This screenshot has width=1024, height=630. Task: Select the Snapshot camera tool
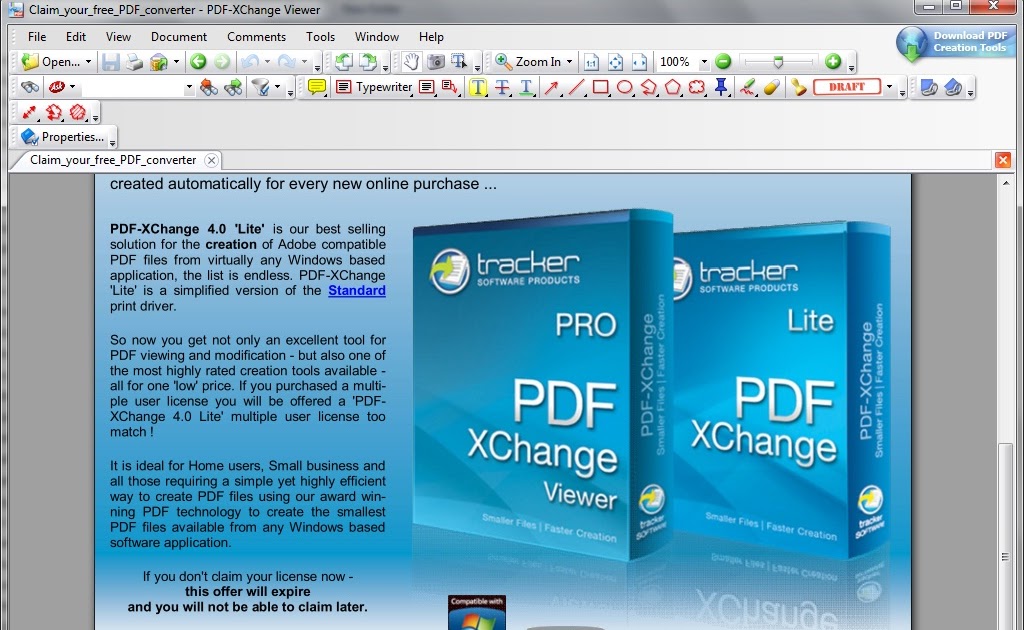point(436,61)
